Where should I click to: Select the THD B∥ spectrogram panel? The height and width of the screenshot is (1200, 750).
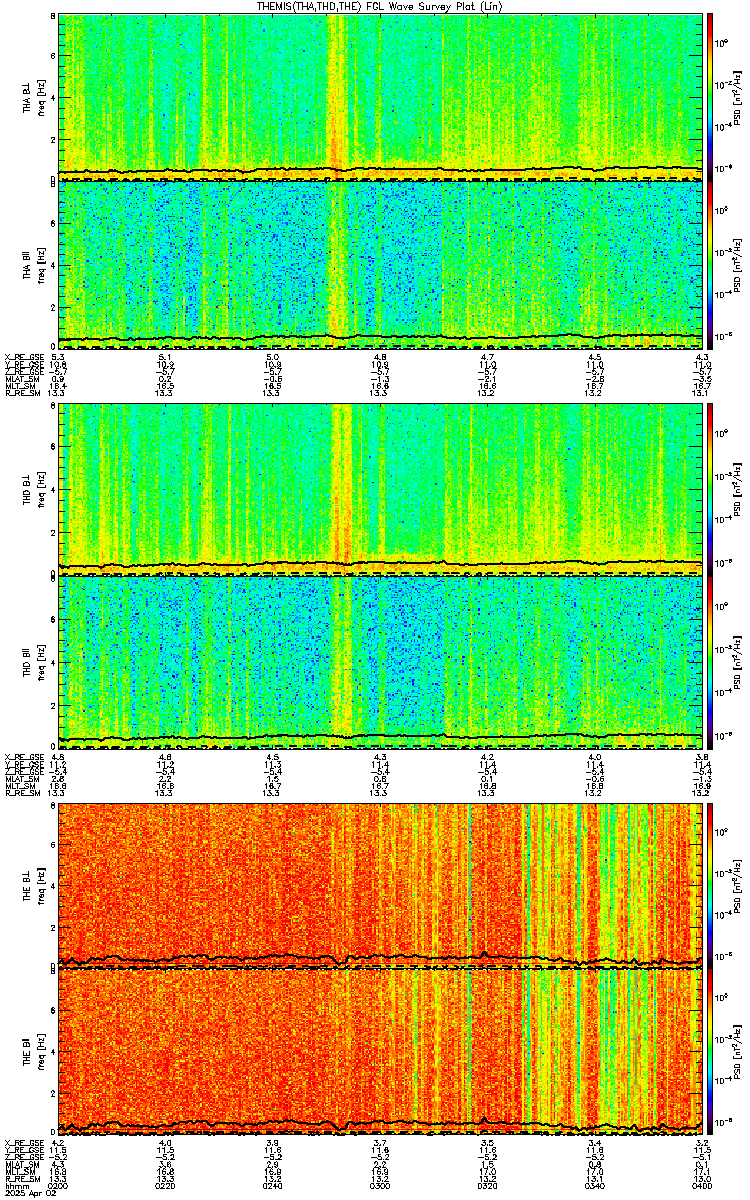(x=381, y=662)
